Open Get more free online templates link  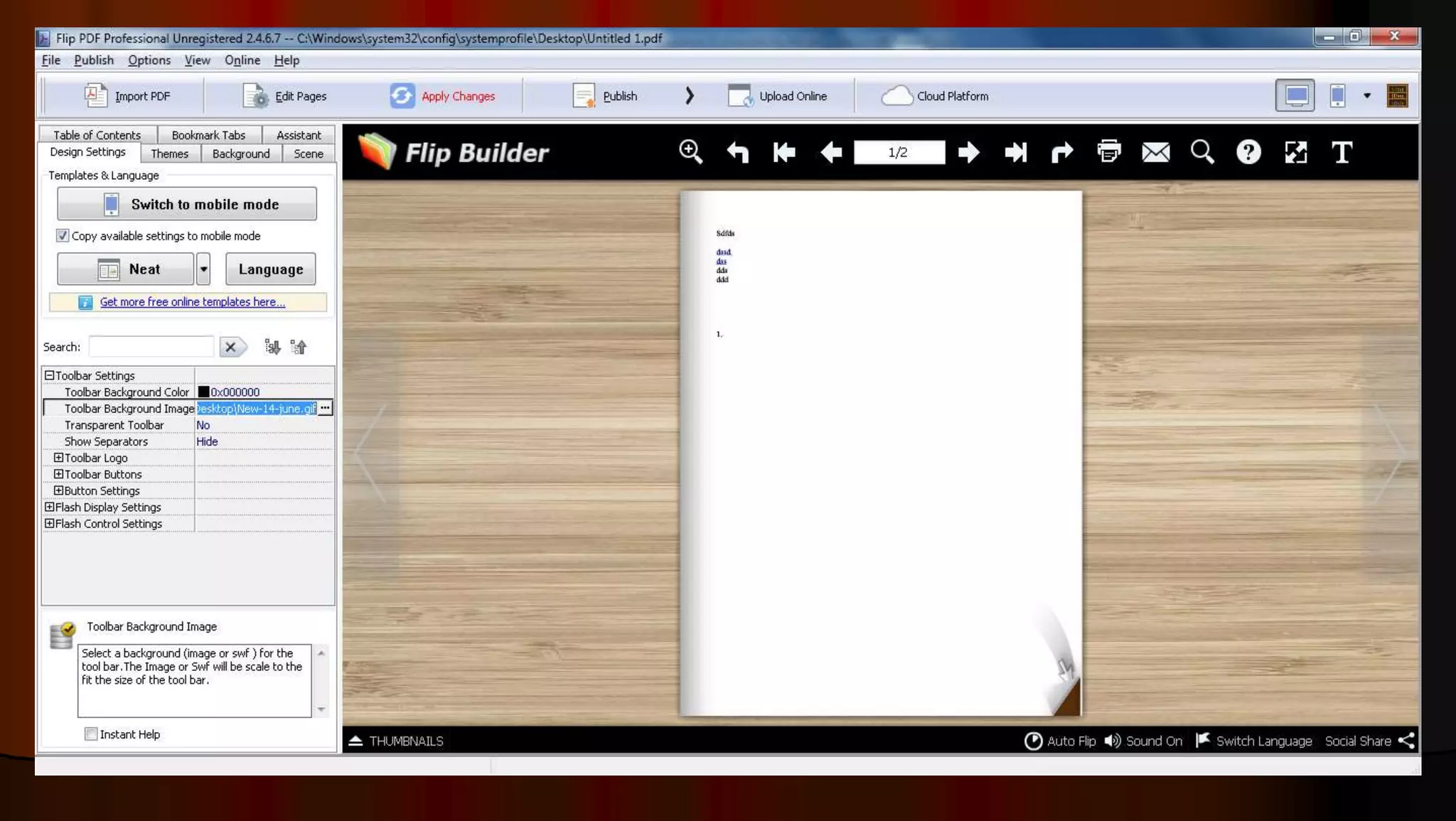(x=192, y=302)
